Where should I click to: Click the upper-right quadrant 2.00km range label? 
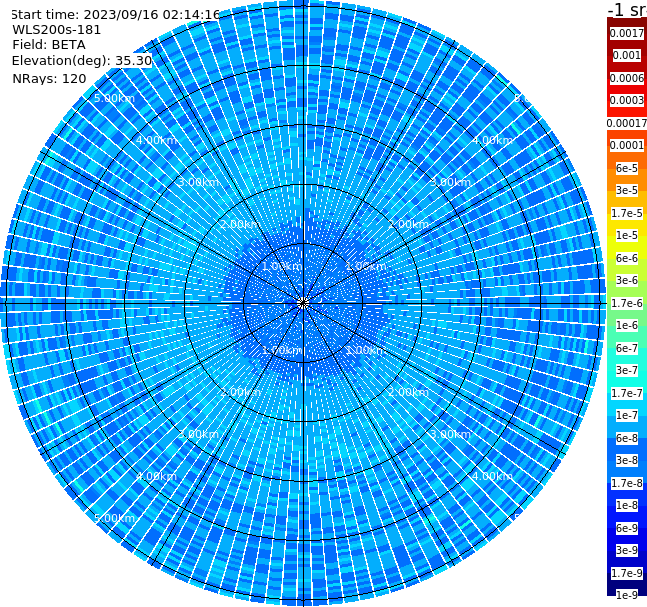click(408, 224)
